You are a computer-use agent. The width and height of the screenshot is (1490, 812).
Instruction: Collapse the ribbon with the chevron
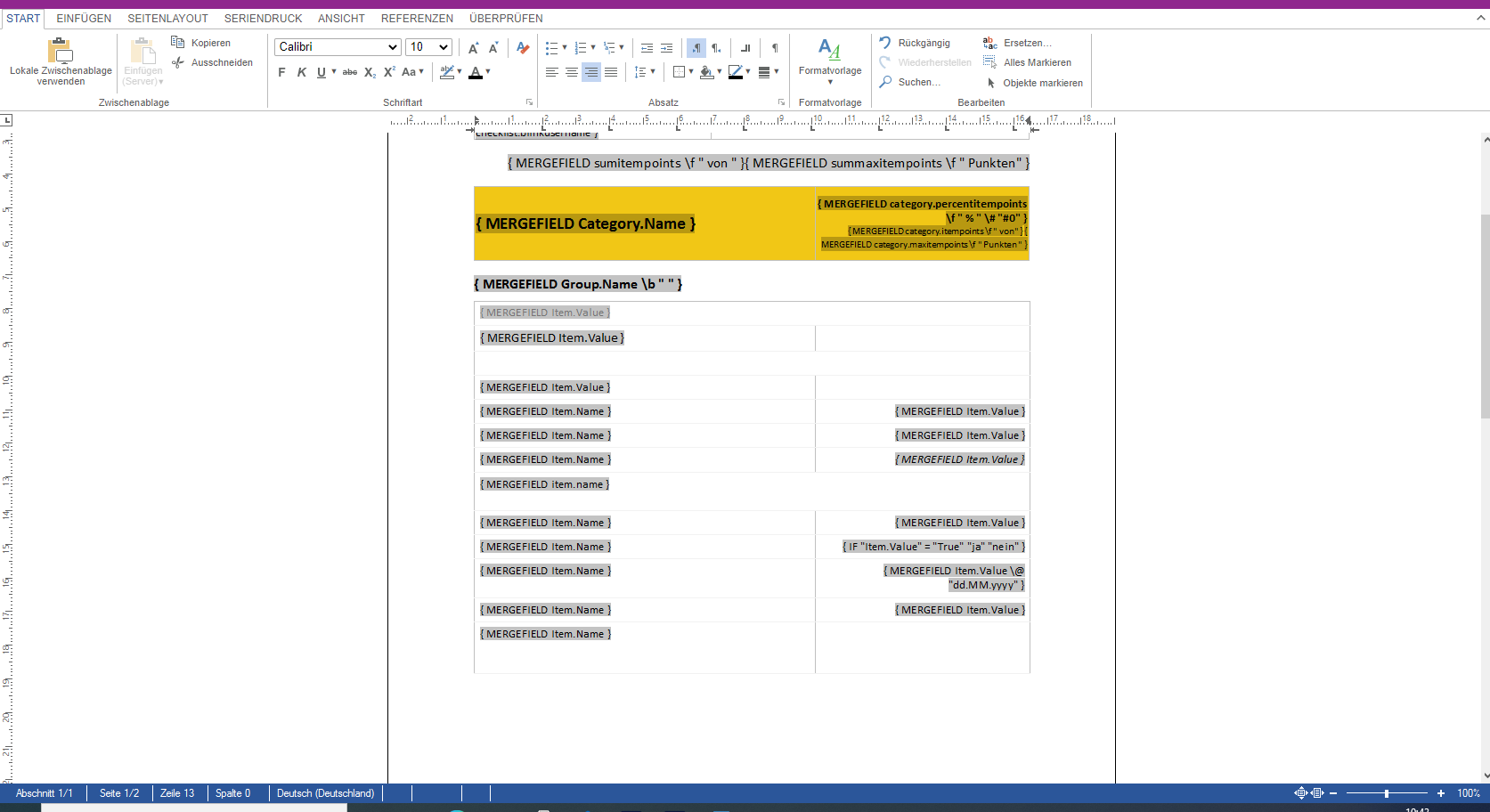point(1481,18)
